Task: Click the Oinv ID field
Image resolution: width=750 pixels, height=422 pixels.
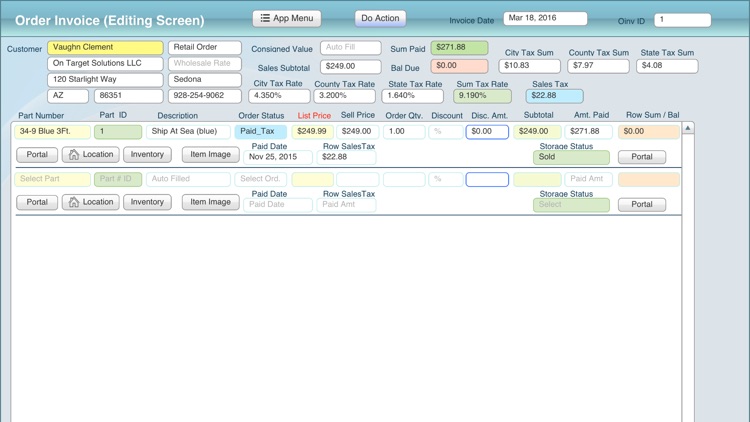Action: (x=682, y=20)
